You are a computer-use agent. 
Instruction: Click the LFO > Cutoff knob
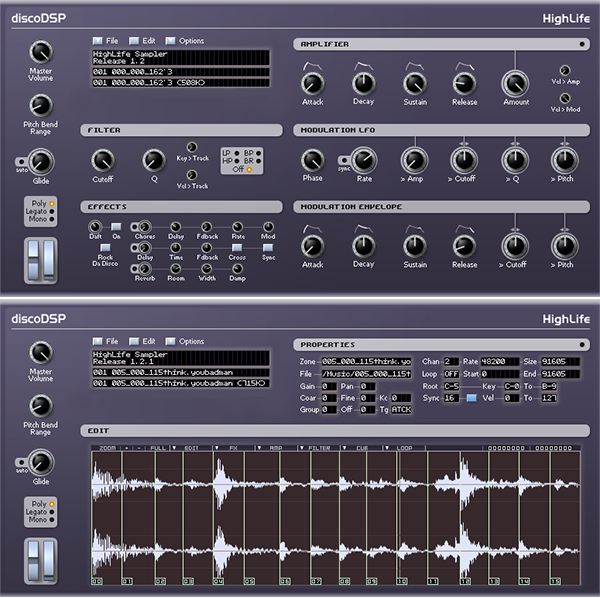(x=464, y=160)
